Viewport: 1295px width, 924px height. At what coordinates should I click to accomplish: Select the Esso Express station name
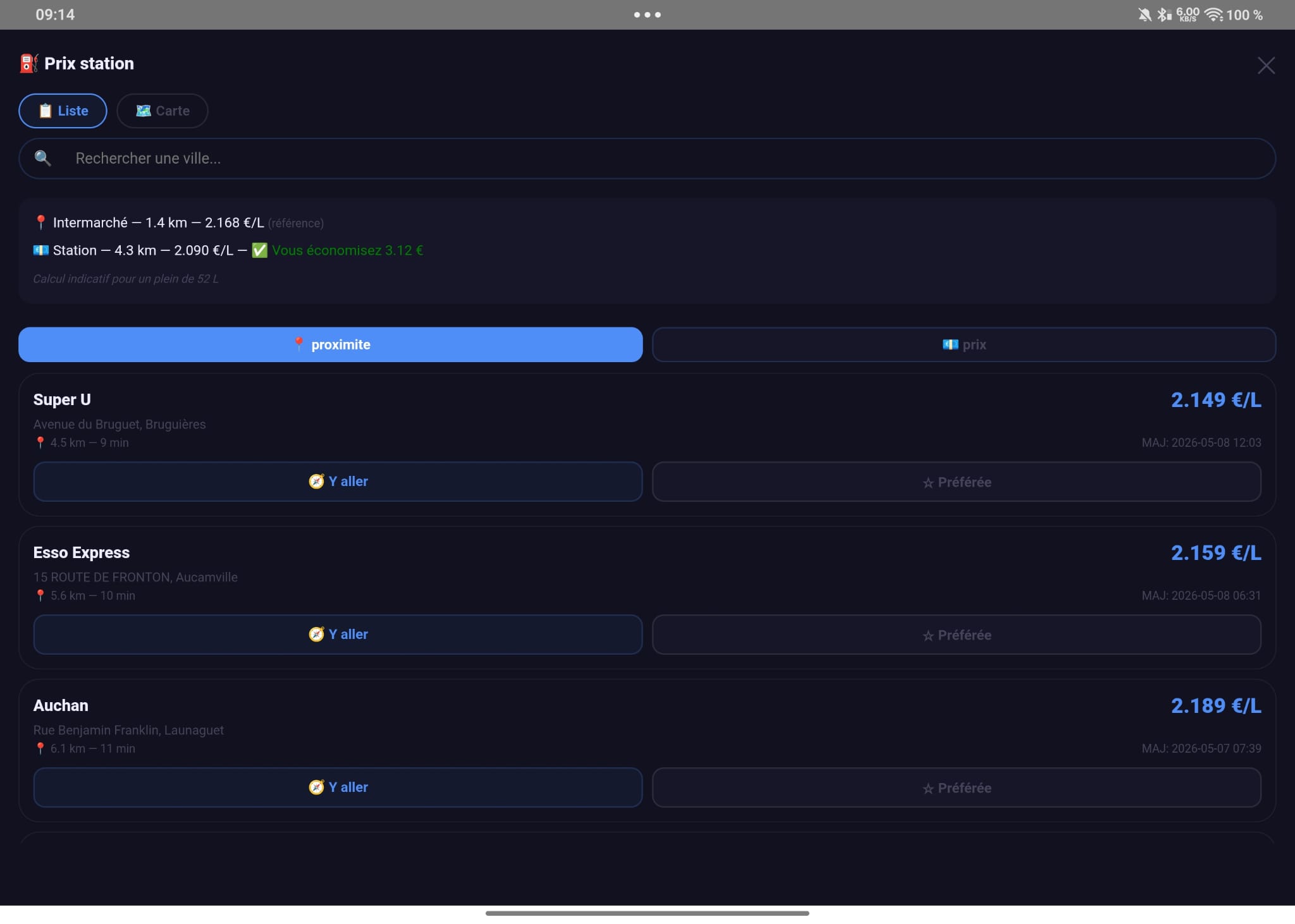(82, 552)
